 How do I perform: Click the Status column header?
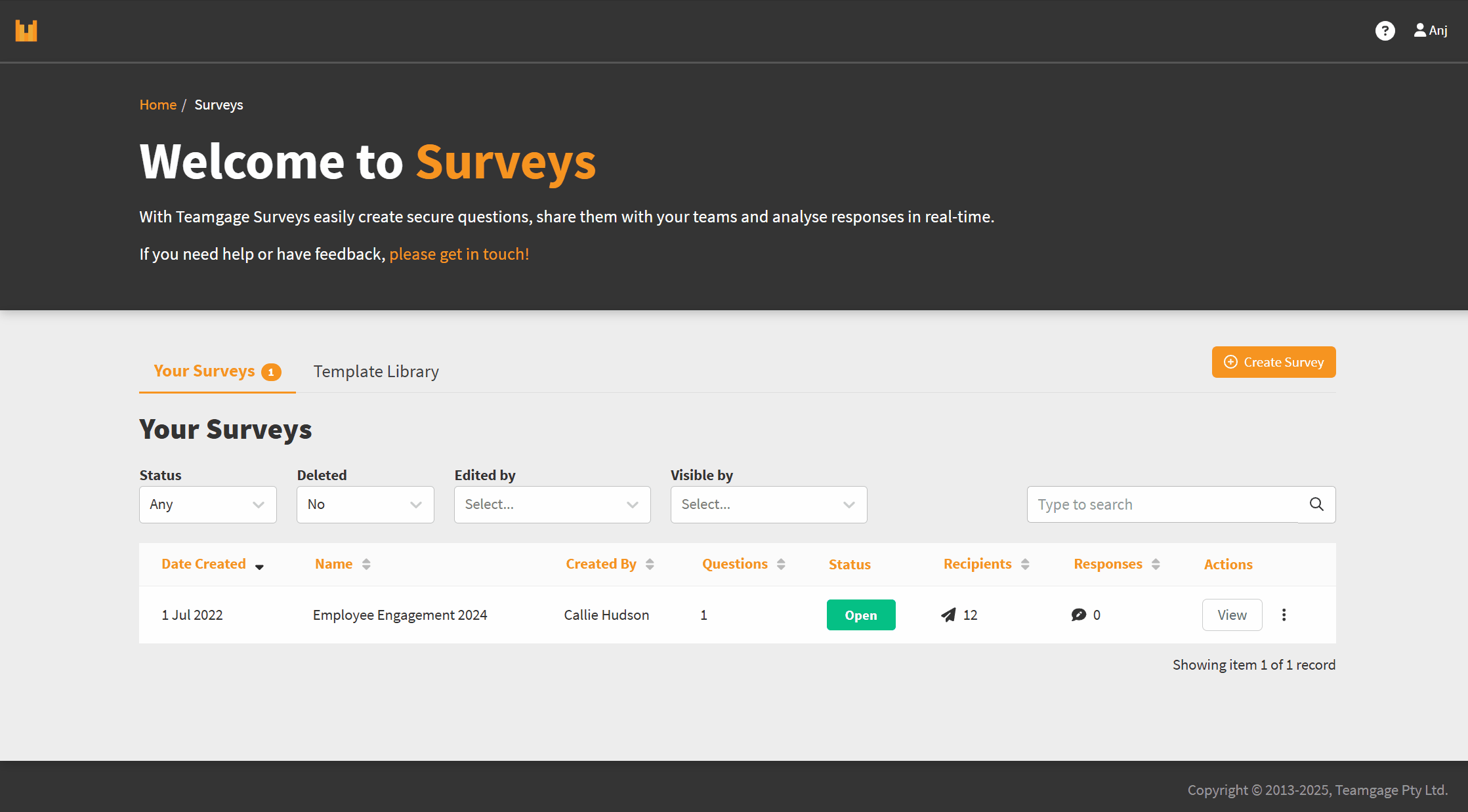tap(850, 564)
